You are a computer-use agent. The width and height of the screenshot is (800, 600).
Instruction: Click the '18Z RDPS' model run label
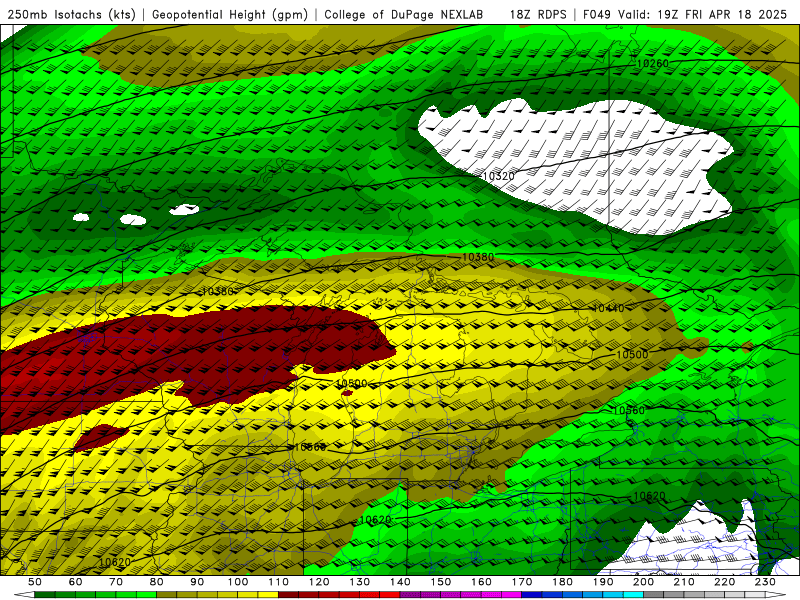[x=538, y=15]
